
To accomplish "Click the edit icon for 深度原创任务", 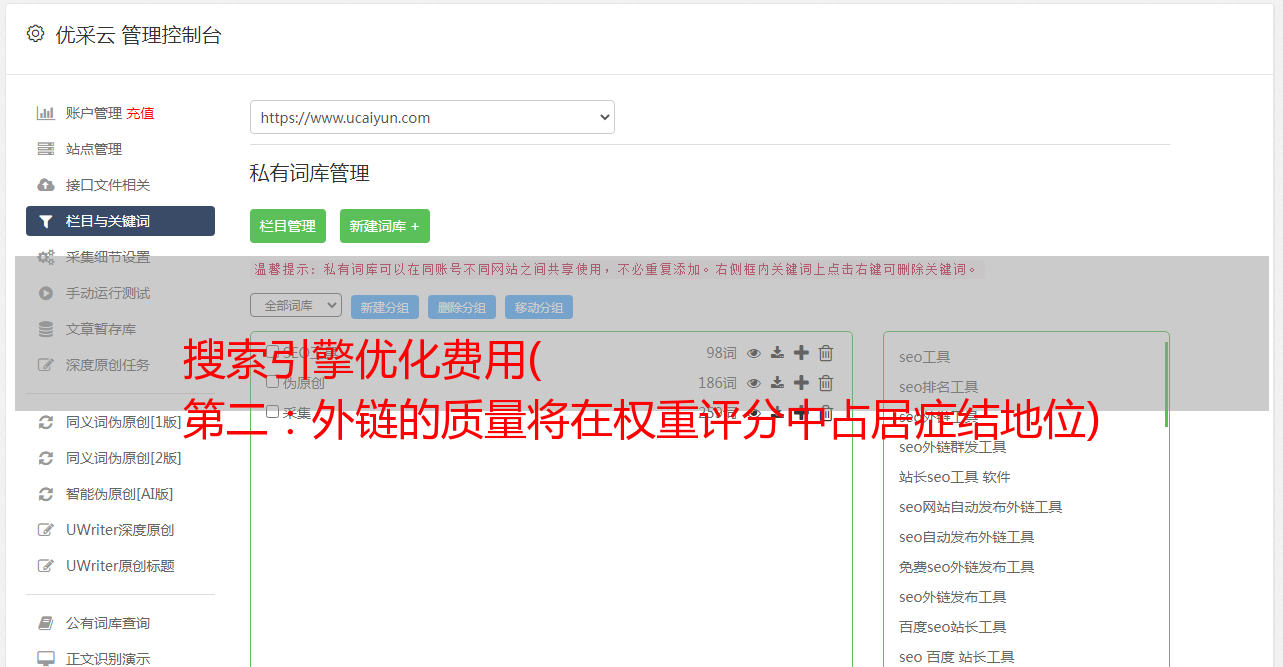I will click(x=45, y=365).
